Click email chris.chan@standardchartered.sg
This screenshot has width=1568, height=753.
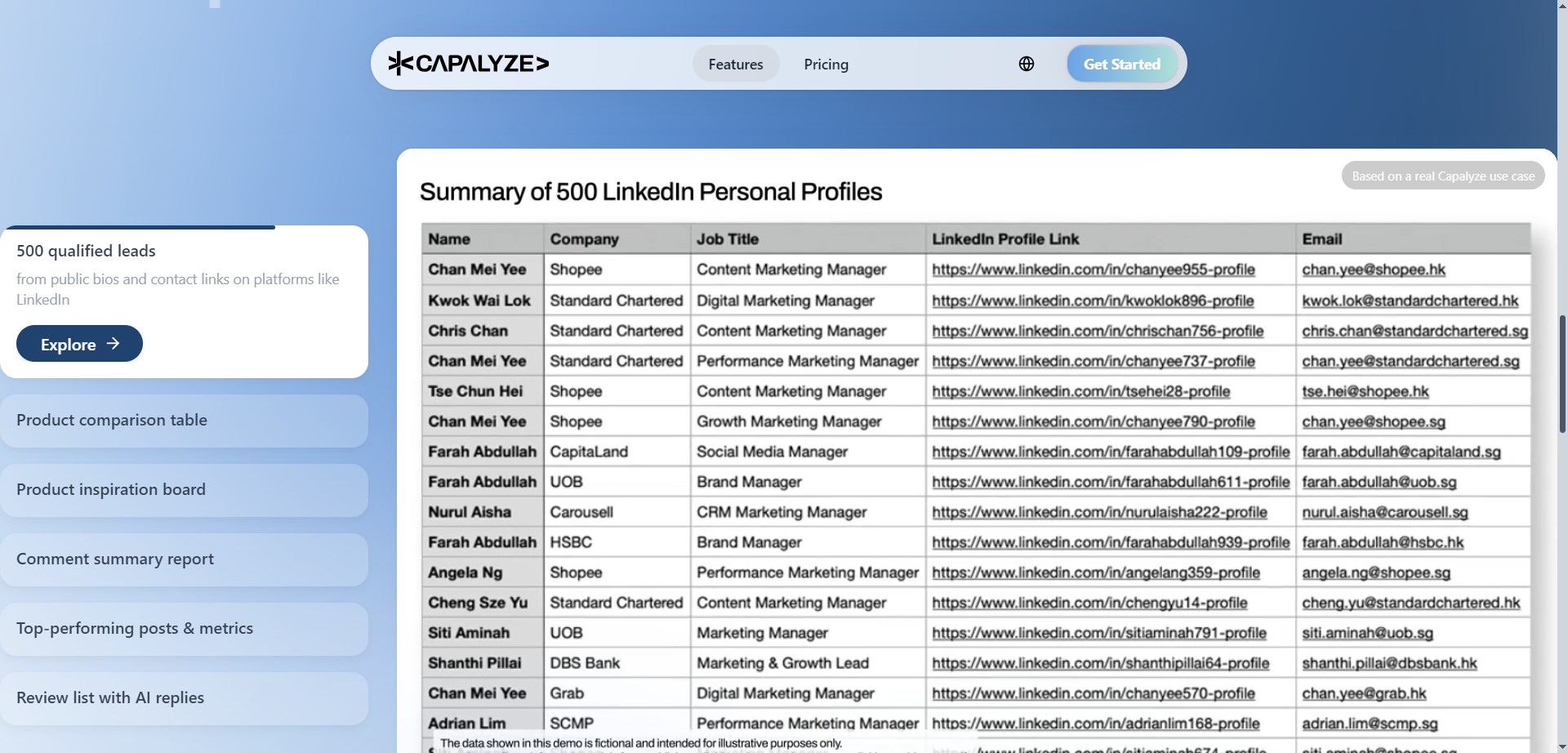pyautogui.click(x=1415, y=331)
